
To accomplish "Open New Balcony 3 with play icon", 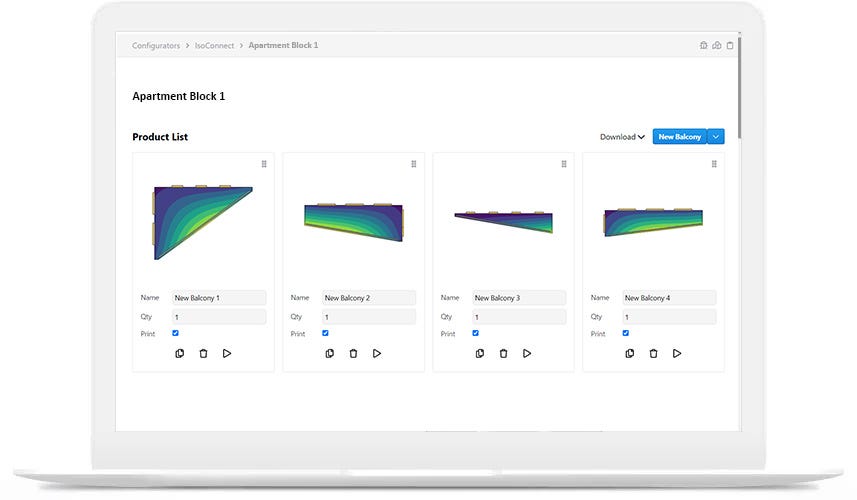I will tap(527, 354).
